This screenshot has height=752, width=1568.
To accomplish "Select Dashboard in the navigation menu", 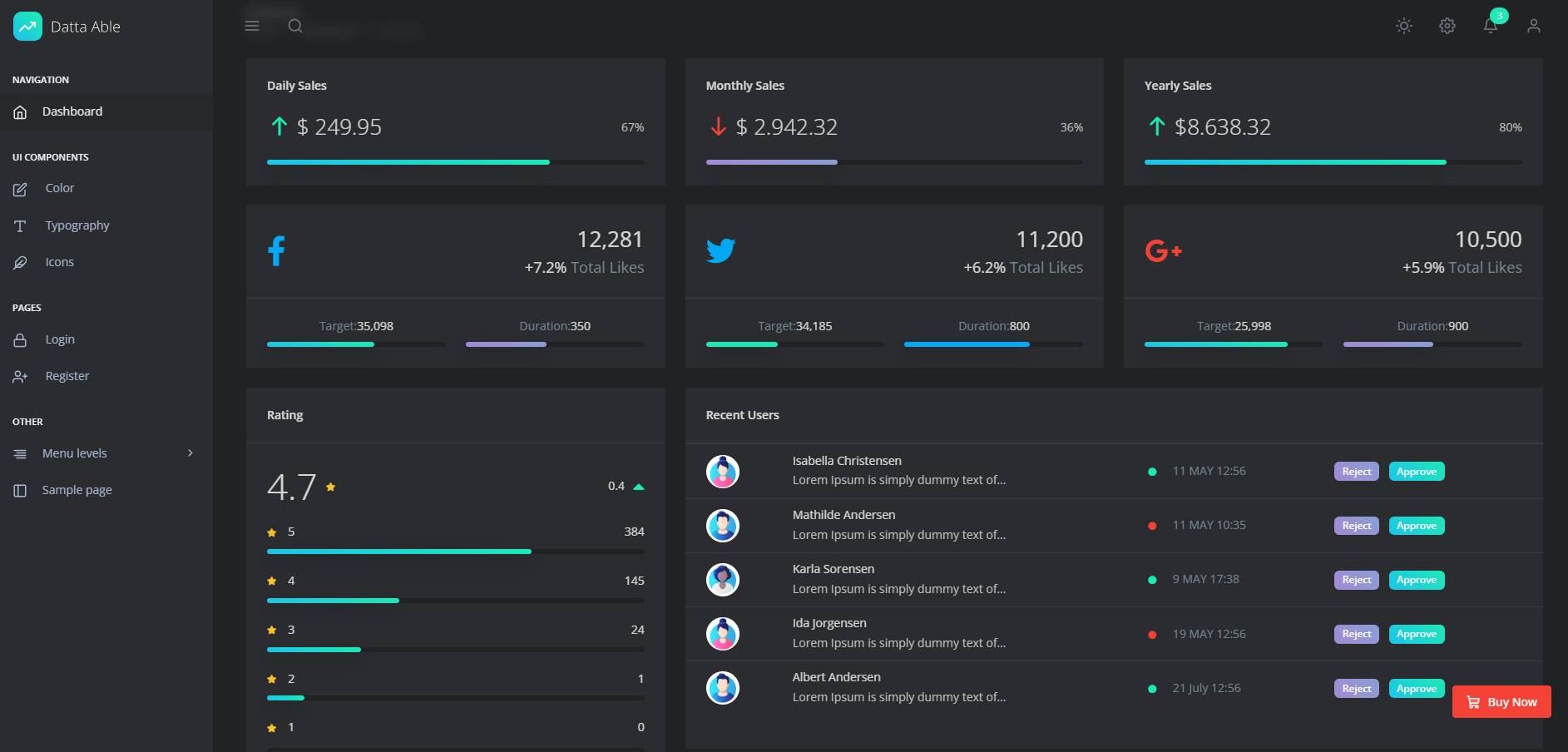I will [x=72, y=111].
